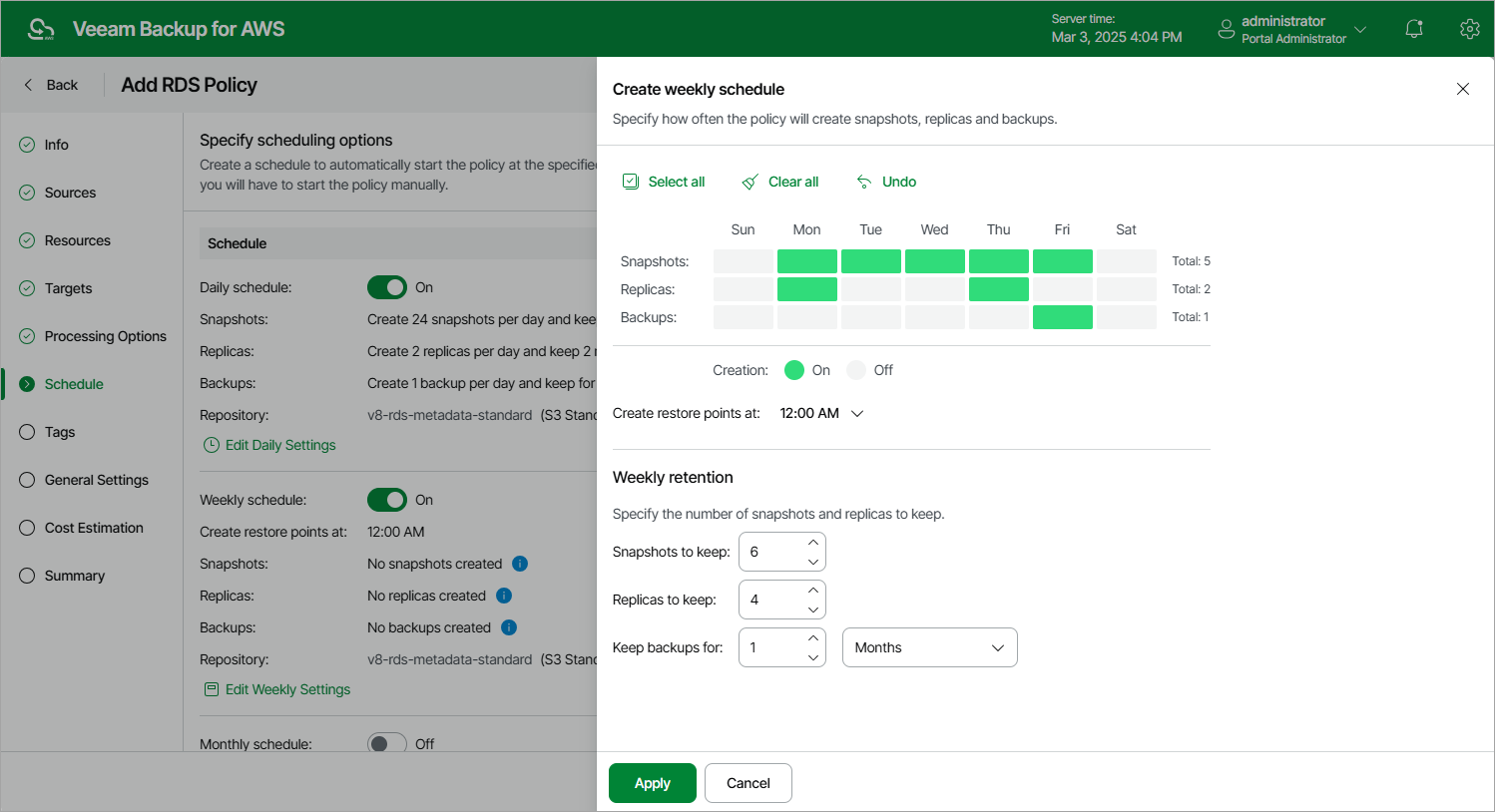The width and height of the screenshot is (1495, 812).
Task: Click the Select all checkmark icon
Action: point(631,182)
